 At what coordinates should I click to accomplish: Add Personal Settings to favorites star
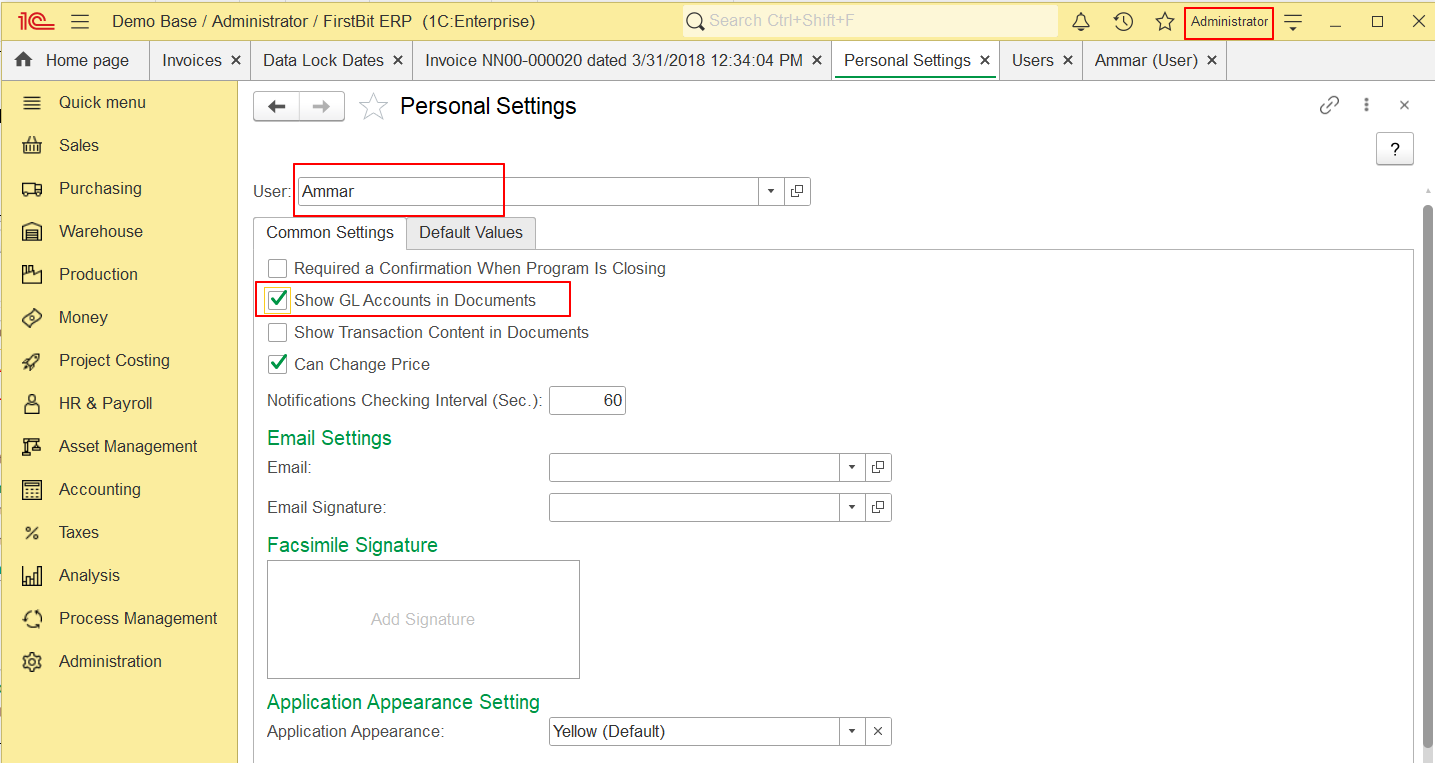[373, 107]
